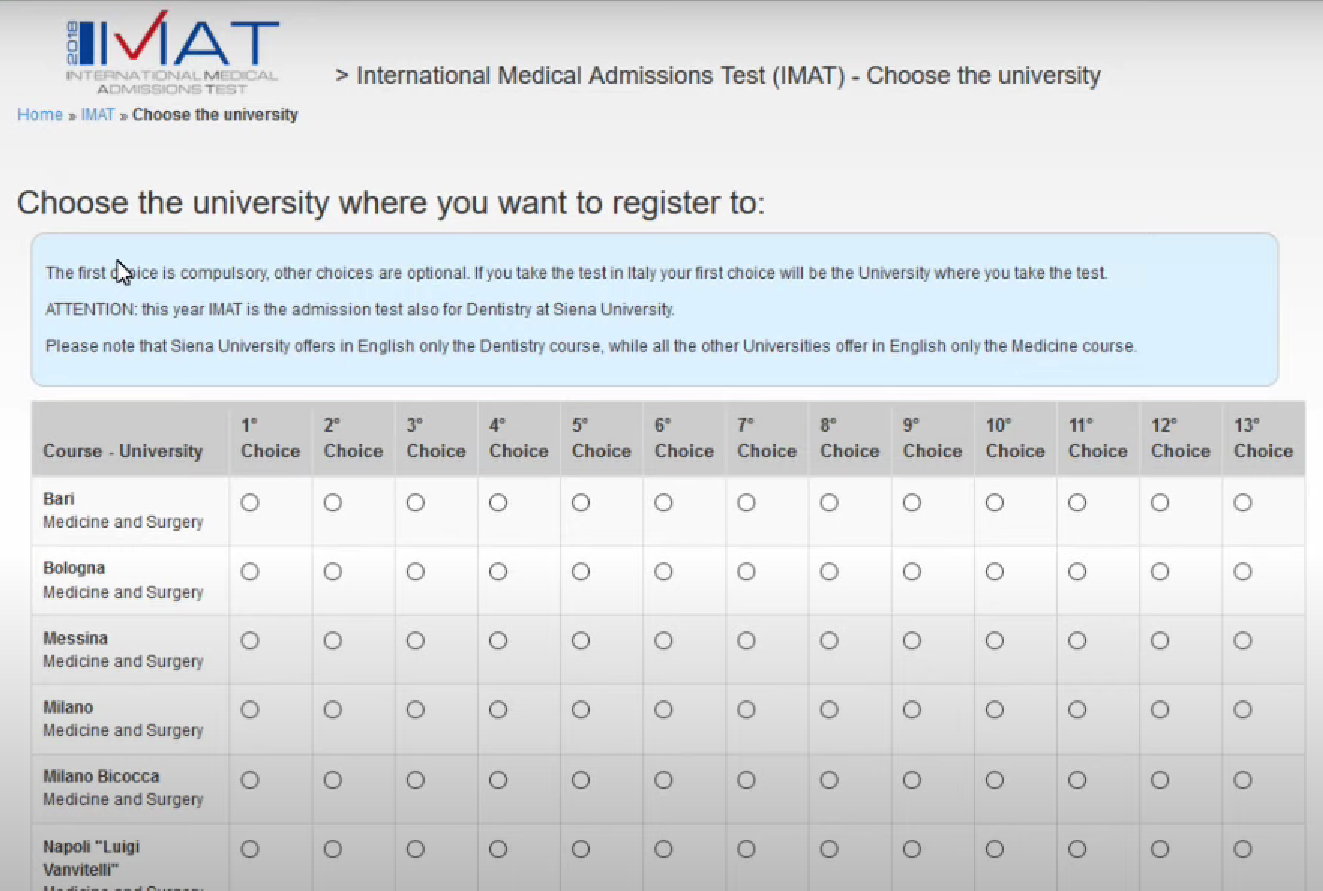Select Bologna as 7° Choice
1323x891 pixels.
(746, 571)
